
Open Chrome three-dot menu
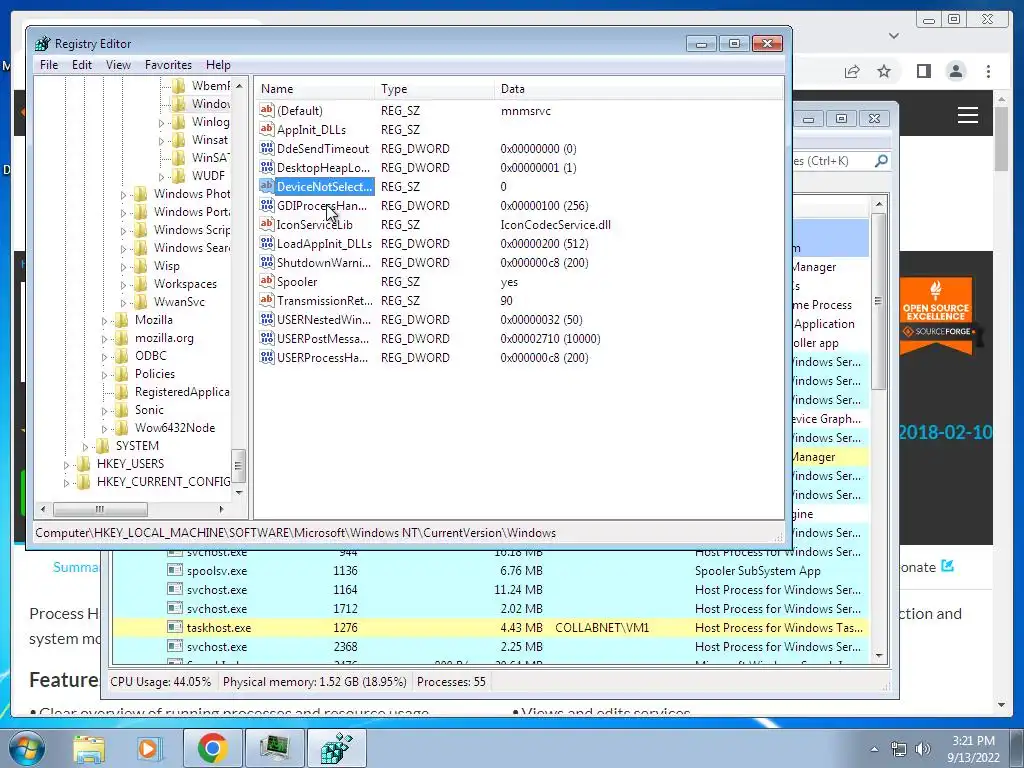pyautogui.click(x=988, y=71)
